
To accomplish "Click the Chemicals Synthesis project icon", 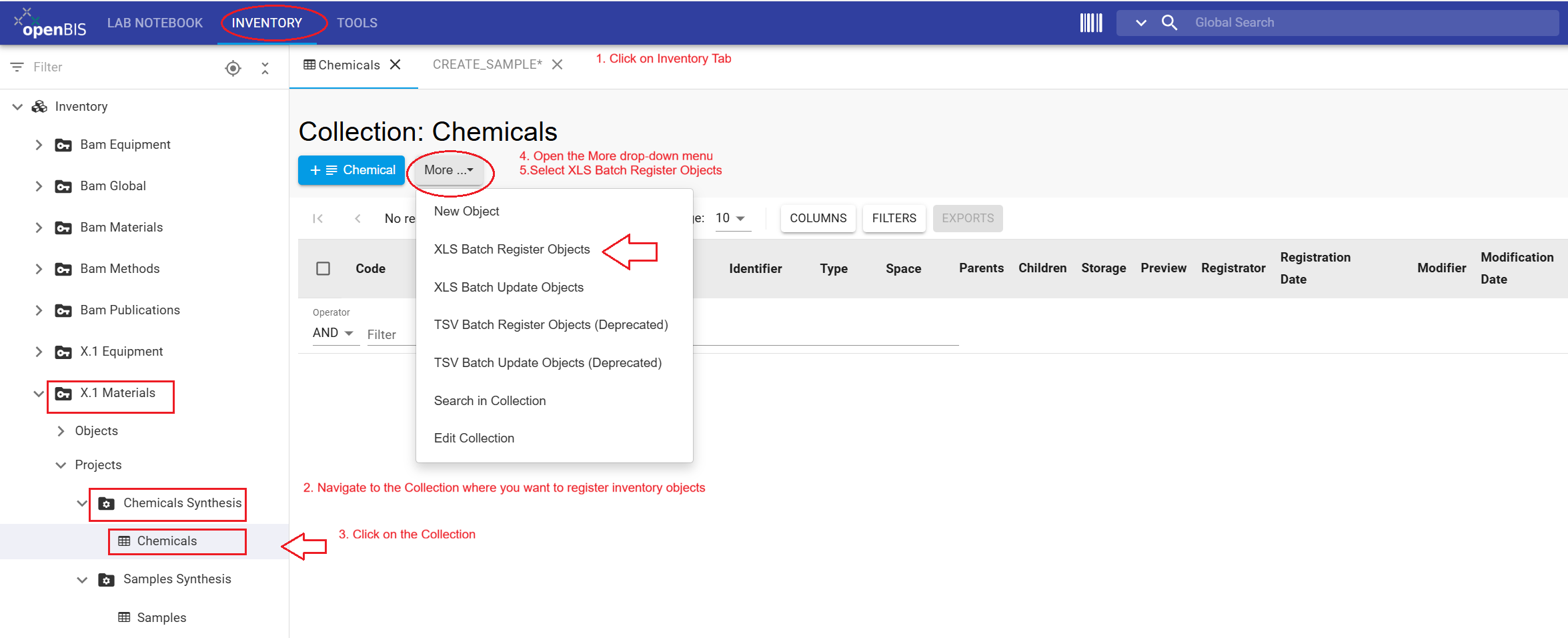I will point(106,504).
